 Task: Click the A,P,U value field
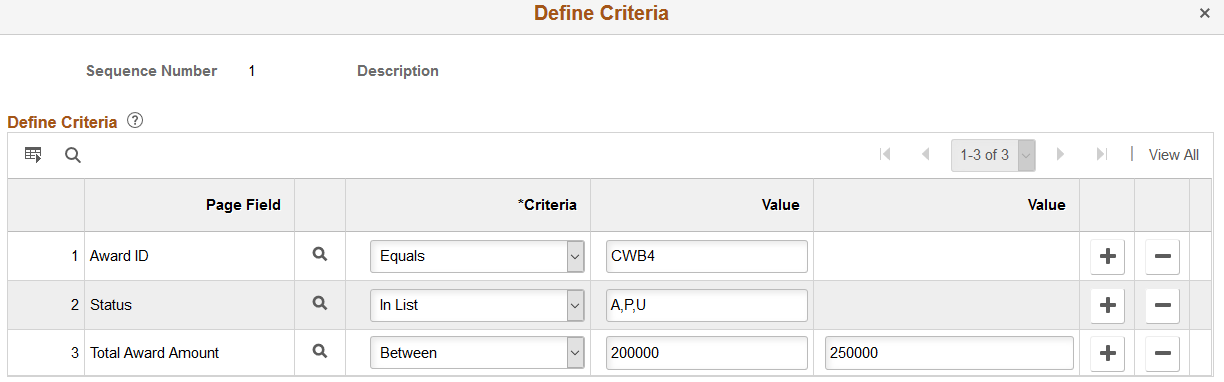[706, 305]
